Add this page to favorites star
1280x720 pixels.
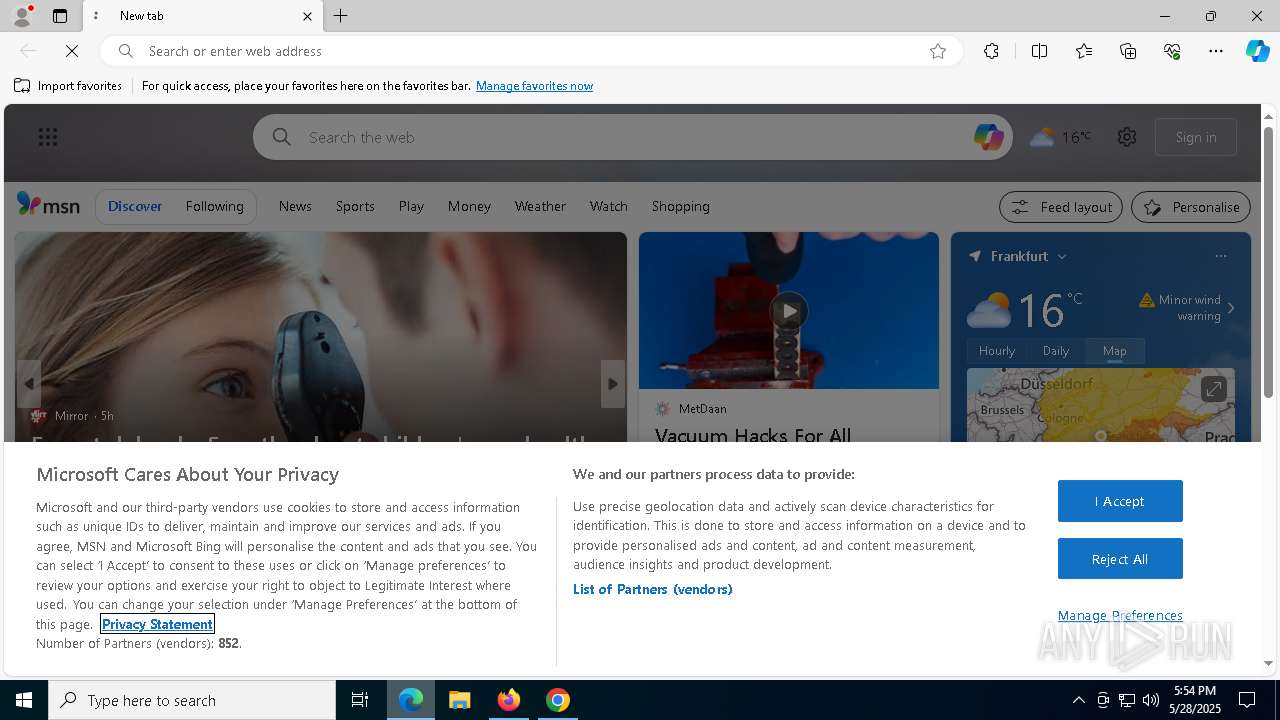point(938,51)
